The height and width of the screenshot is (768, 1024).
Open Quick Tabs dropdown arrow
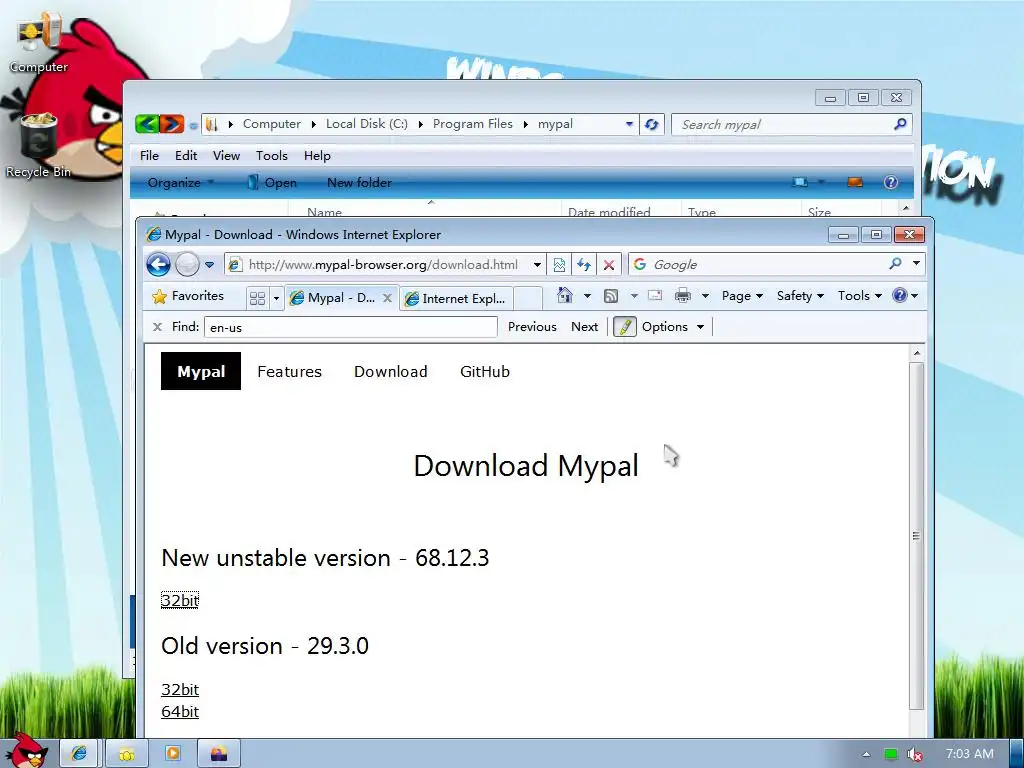(x=276, y=298)
